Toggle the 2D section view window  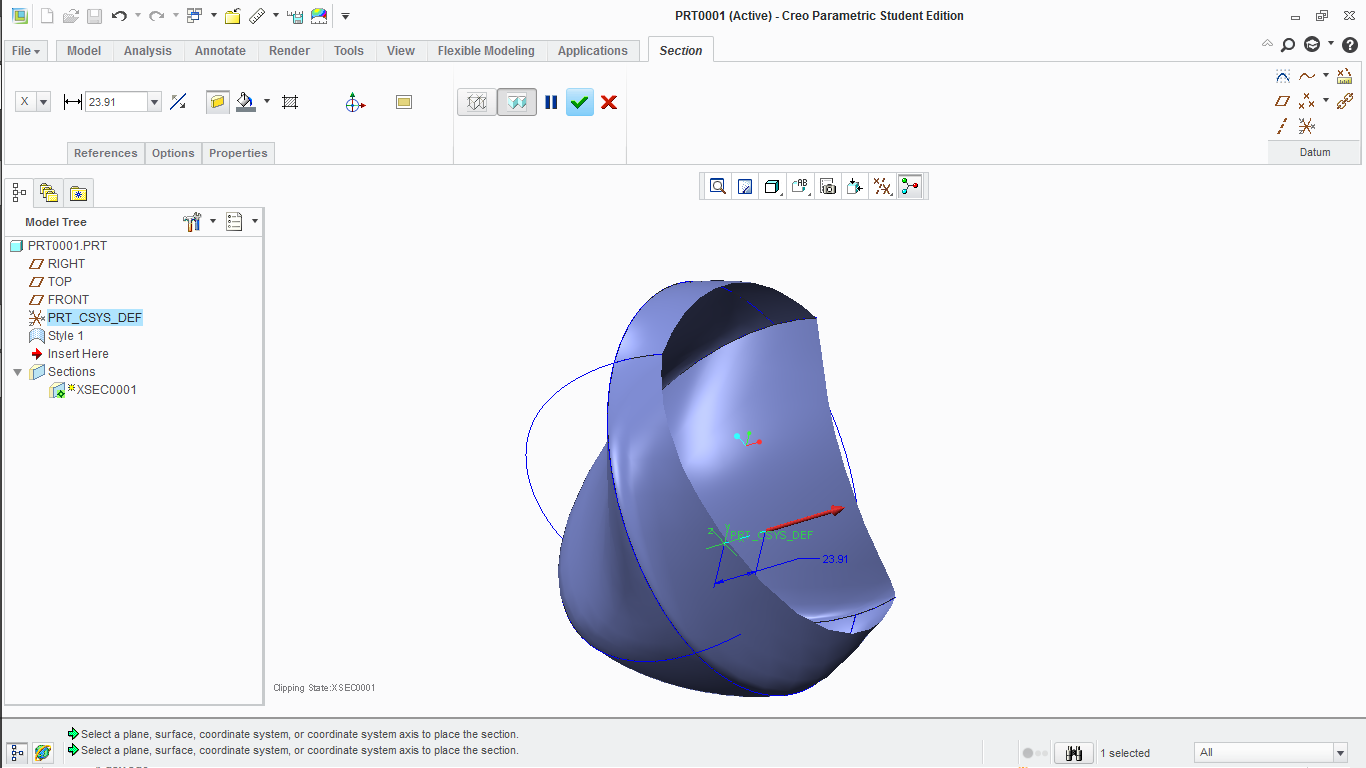pos(404,102)
